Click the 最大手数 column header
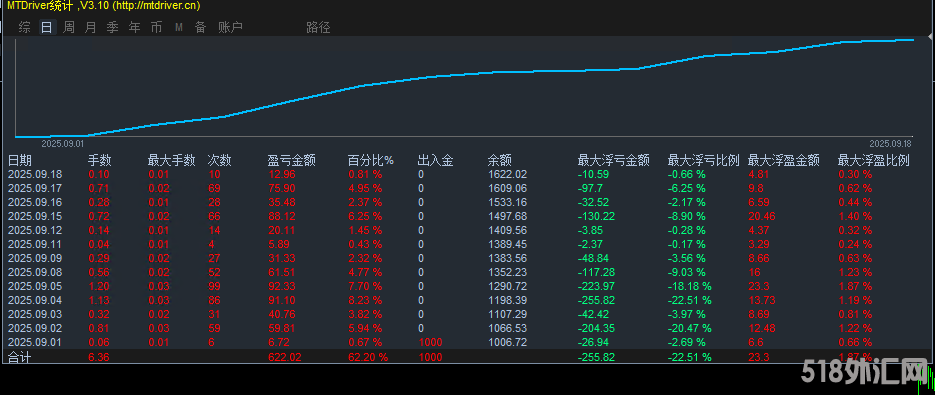 [172, 161]
